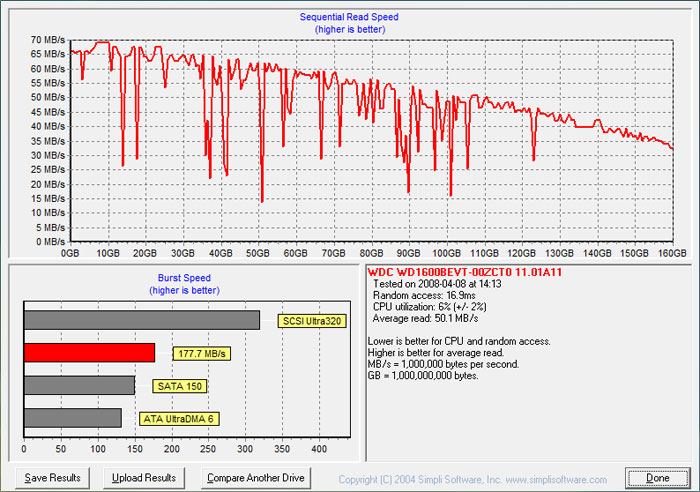Click the Sequential Read Speed chart title
700x492 pixels.
click(x=349, y=17)
